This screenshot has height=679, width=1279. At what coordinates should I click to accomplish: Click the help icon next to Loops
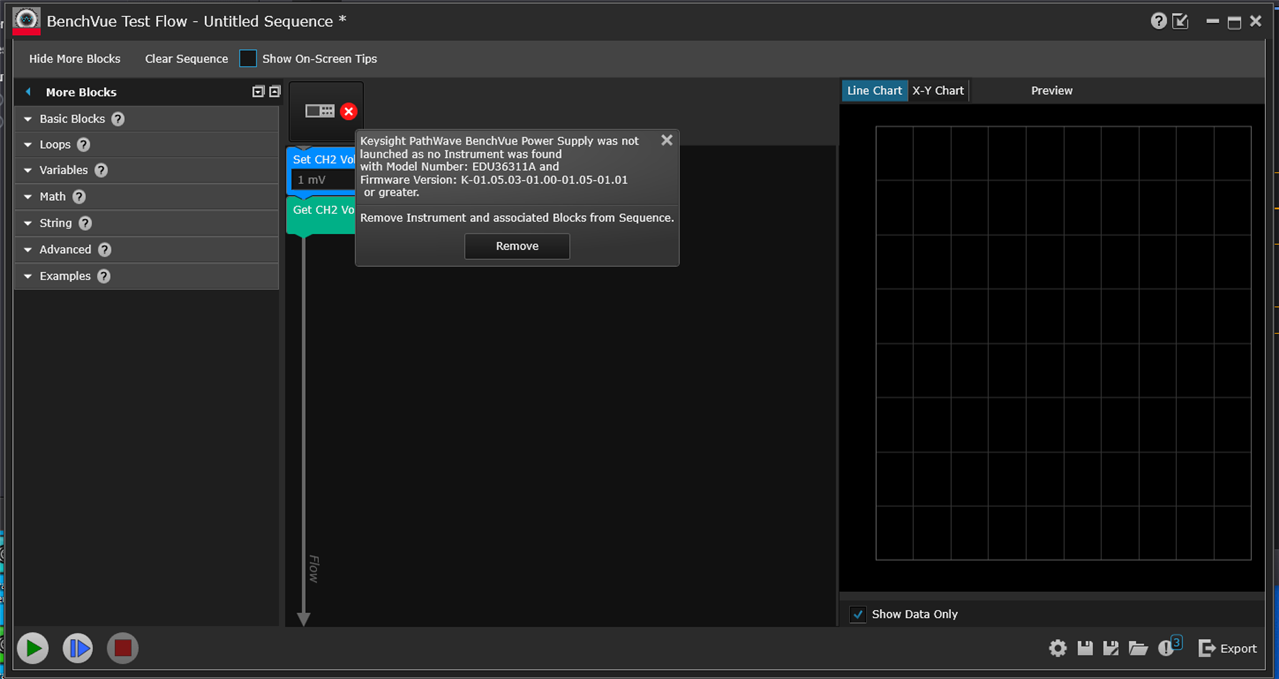(x=84, y=145)
